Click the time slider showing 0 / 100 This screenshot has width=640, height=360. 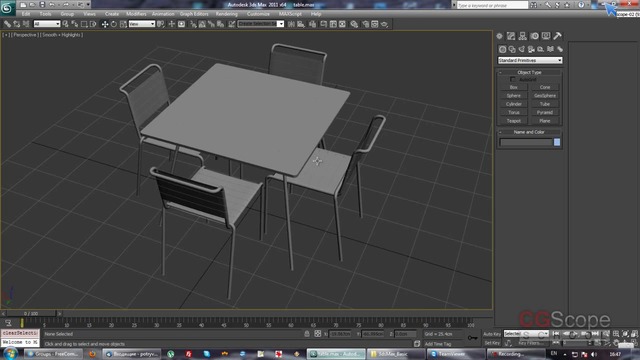[x=31, y=313]
